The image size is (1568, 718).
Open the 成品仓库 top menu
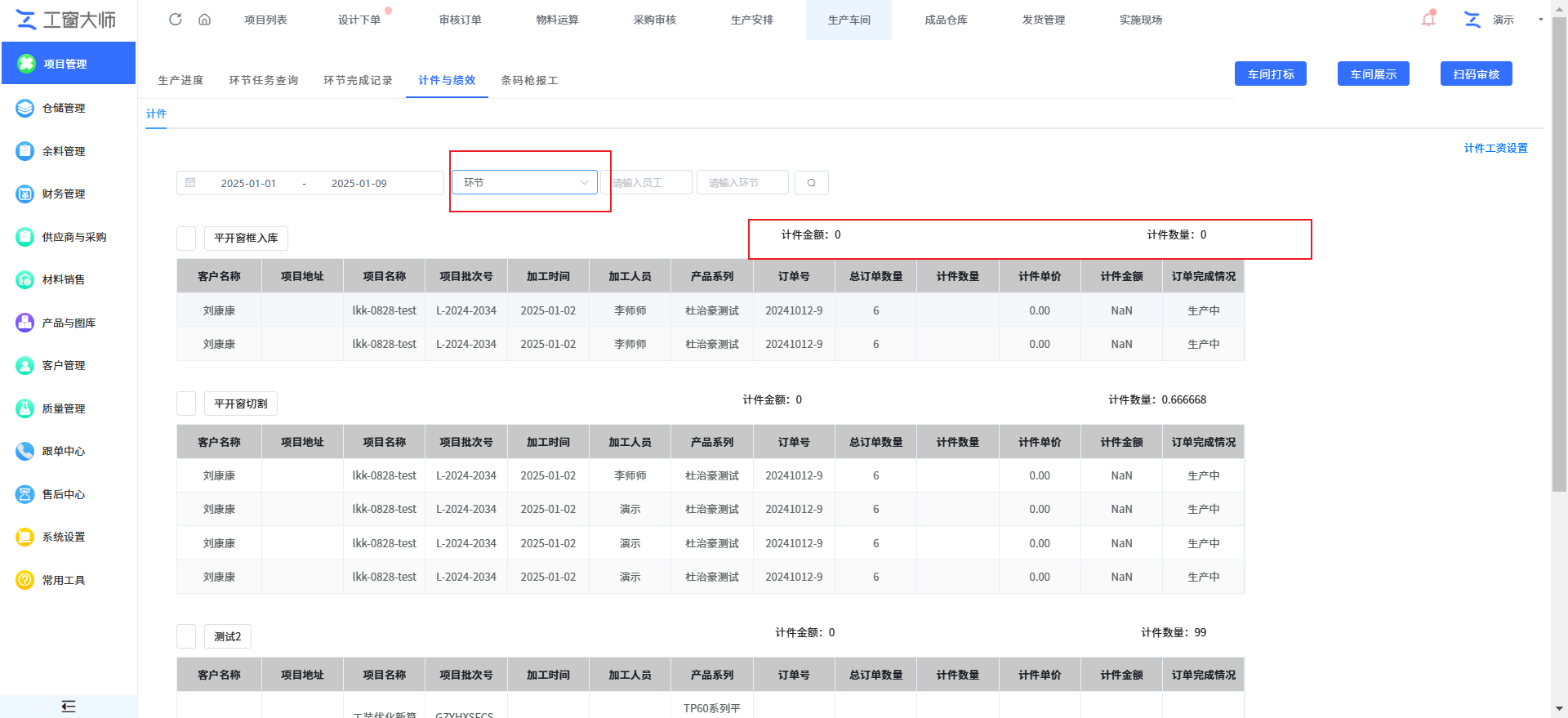click(x=946, y=20)
